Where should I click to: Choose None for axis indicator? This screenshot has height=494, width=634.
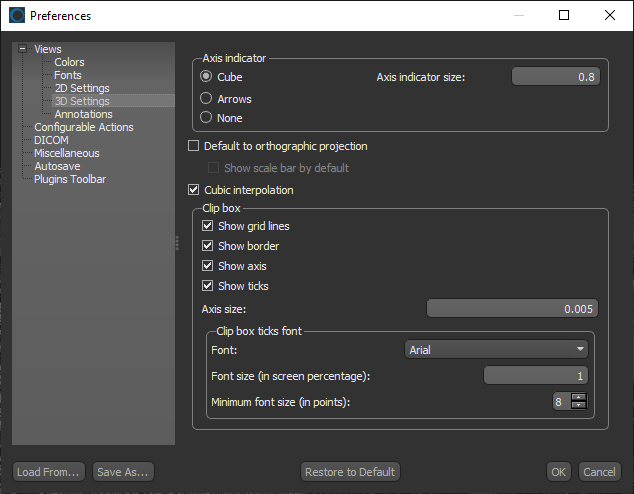(207, 118)
